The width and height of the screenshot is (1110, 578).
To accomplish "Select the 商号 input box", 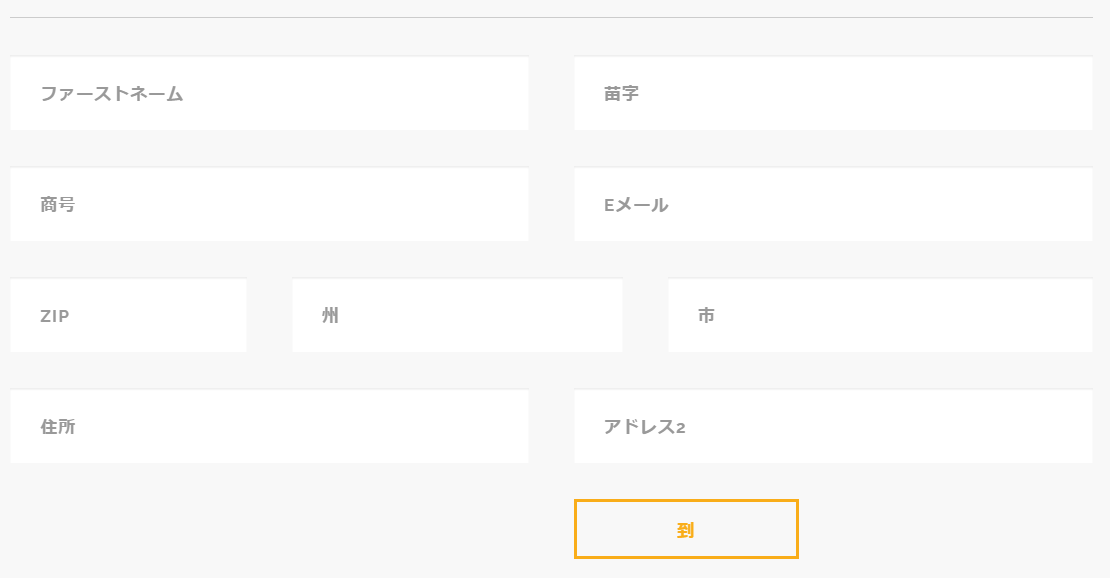I will [x=269, y=204].
